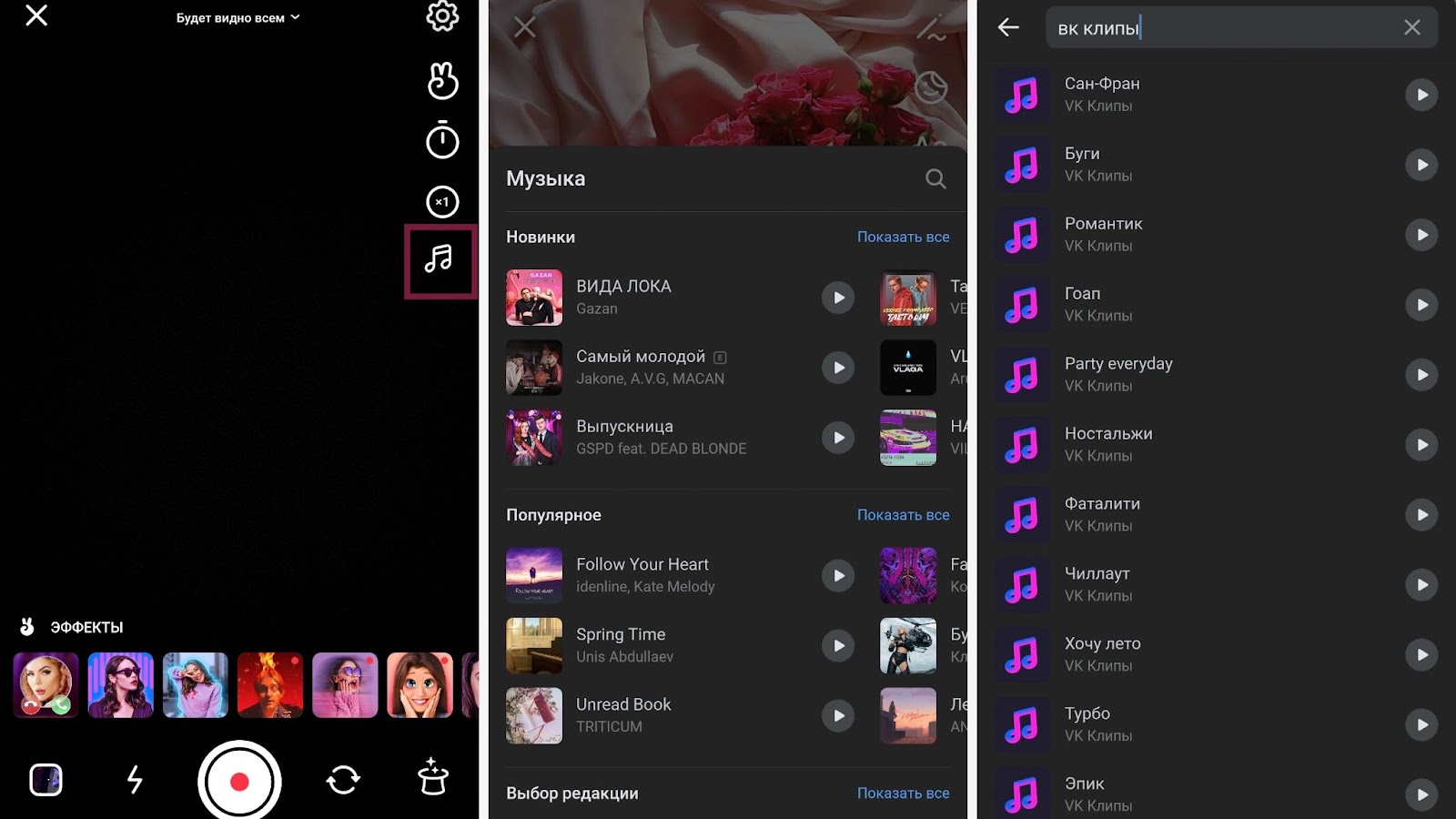Select the 'ВИДА ЛОКА' album cover
The height and width of the screenshot is (819, 1456).
click(534, 298)
